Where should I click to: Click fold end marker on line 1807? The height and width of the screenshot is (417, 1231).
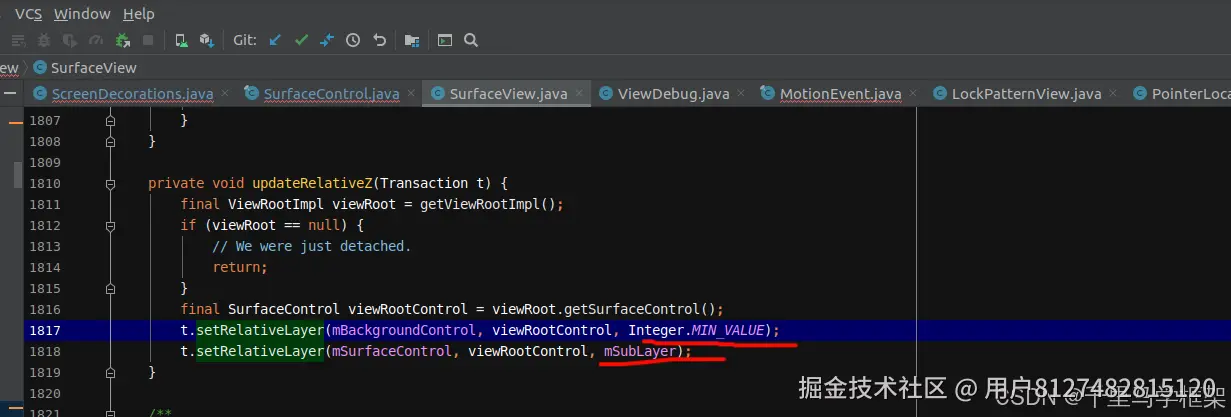click(x=110, y=120)
